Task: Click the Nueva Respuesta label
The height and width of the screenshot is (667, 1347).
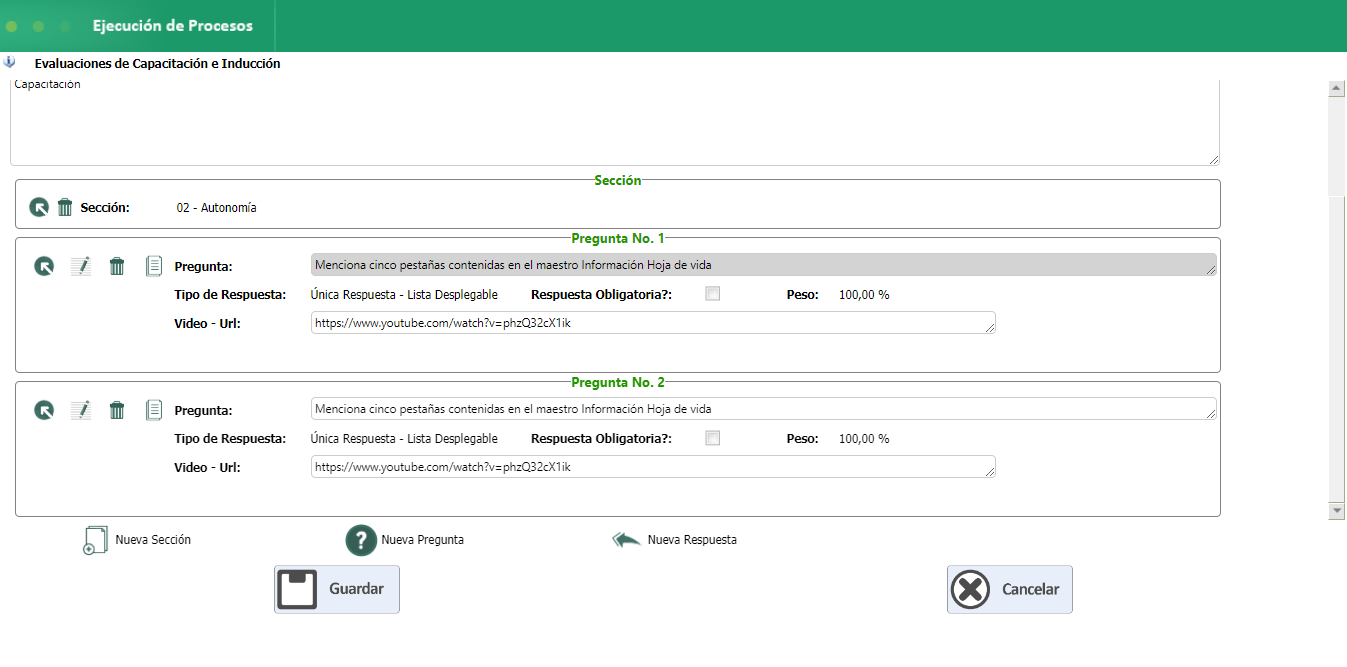Action: tap(692, 540)
